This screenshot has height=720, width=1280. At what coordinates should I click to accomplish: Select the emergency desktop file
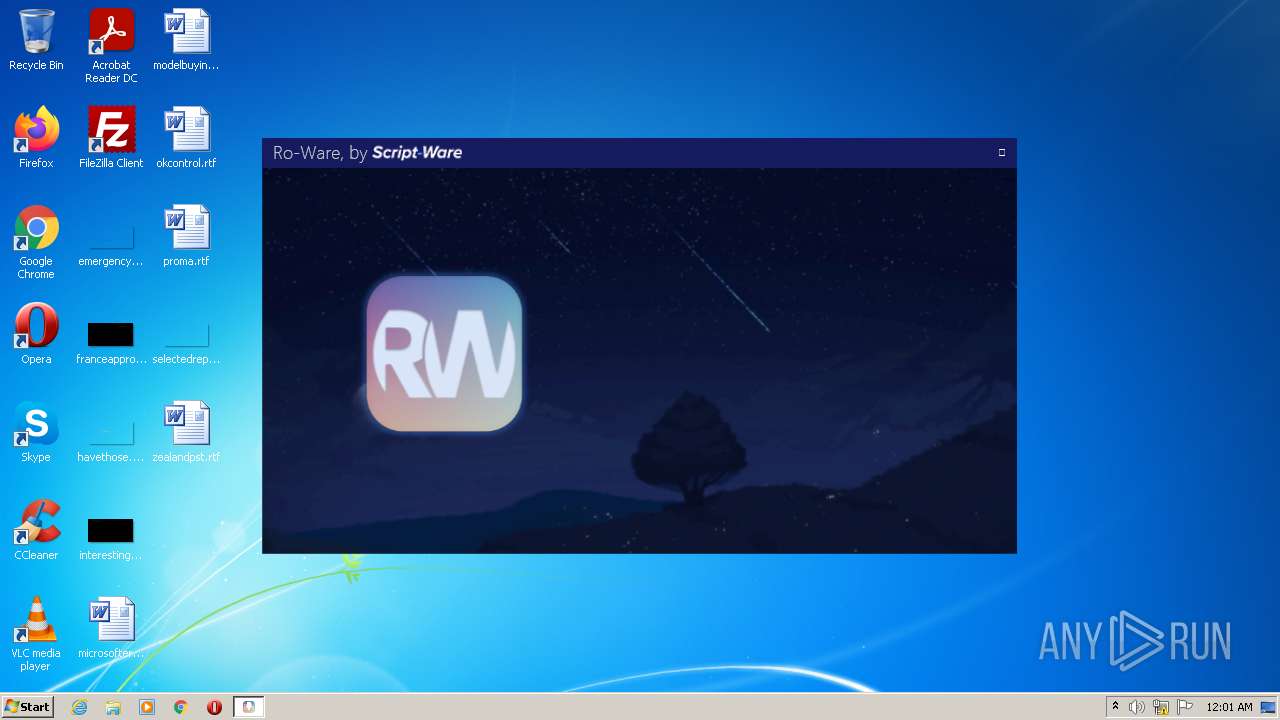click(x=111, y=245)
